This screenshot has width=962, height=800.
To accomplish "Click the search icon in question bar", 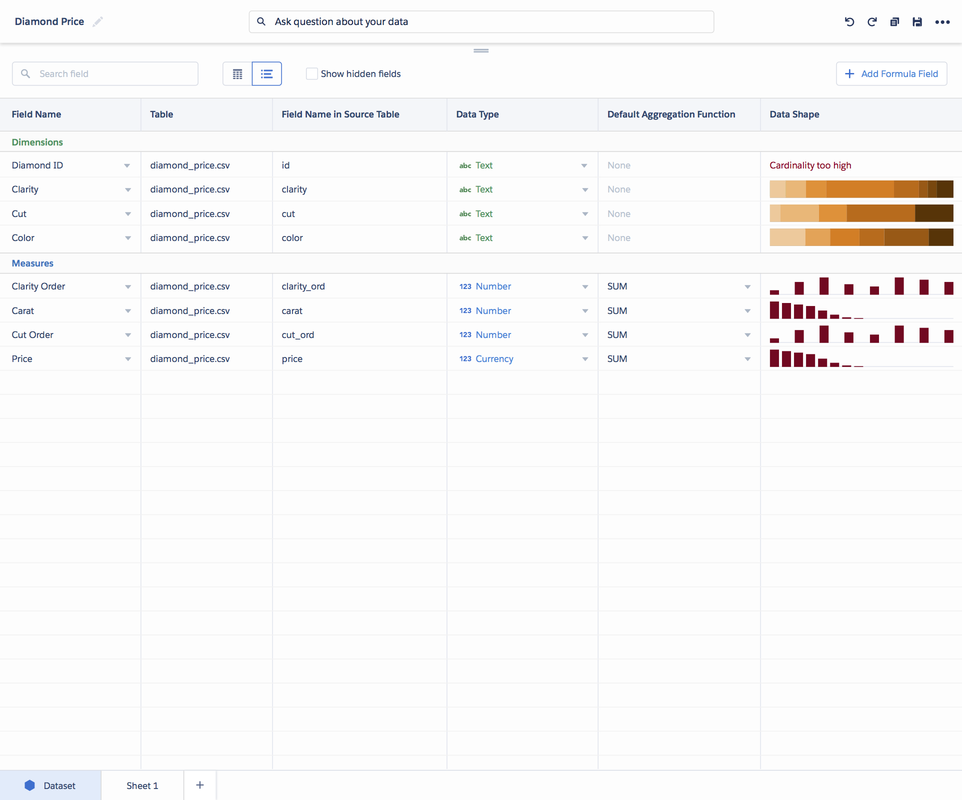I will [x=261, y=21].
